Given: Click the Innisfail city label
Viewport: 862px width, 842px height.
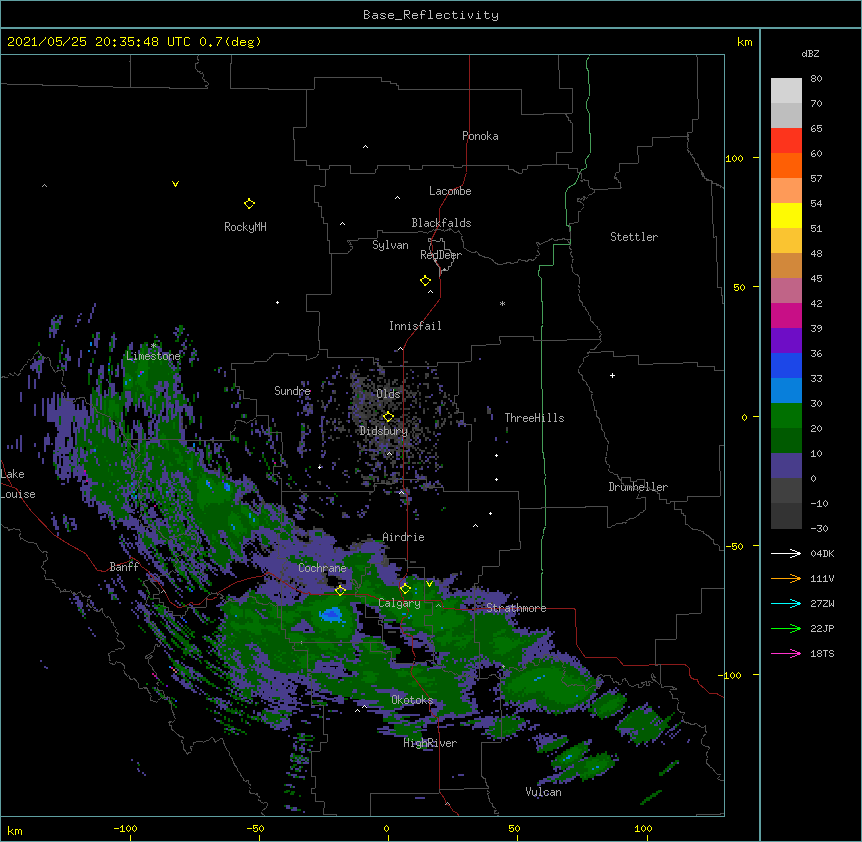Looking at the screenshot, I should click(x=415, y=326).
